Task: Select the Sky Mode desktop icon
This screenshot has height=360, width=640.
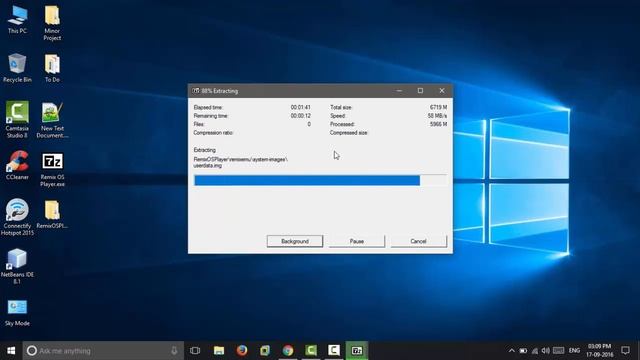Action: [x=17, y=312]
